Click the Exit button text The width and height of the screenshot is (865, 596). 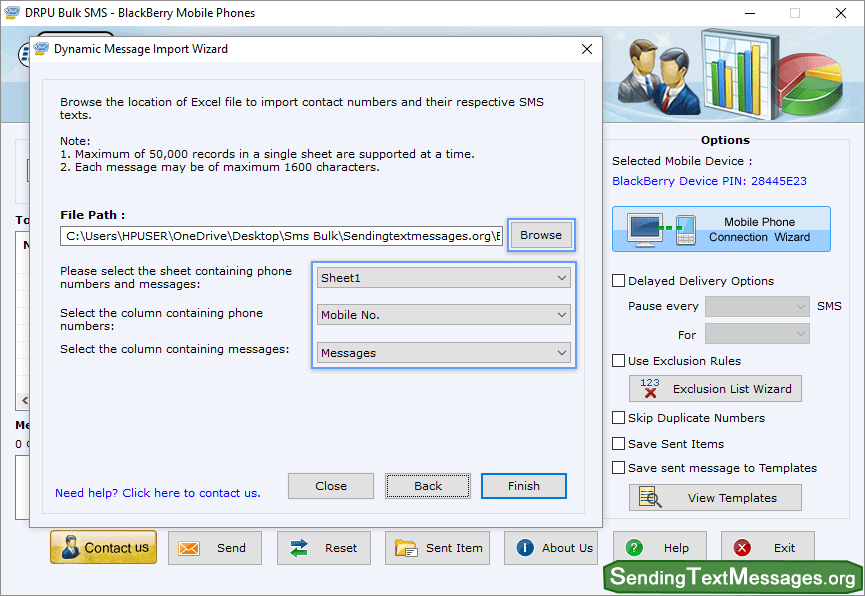click(784, 548)
